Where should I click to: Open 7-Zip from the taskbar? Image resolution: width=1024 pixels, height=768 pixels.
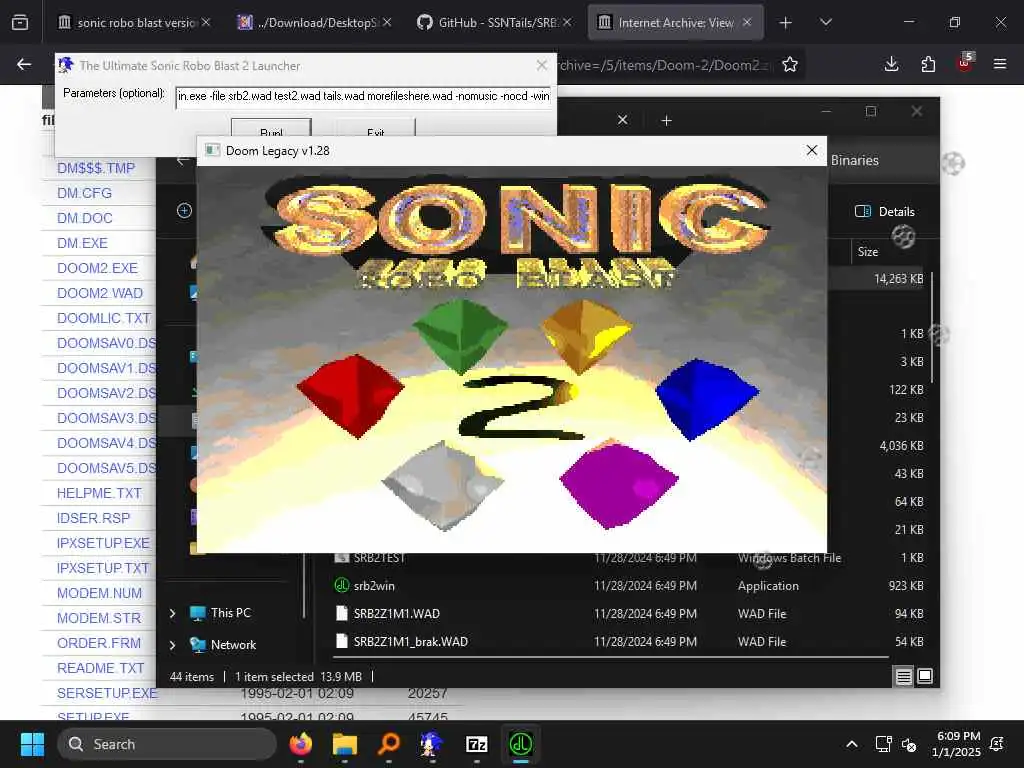point(477,744)
